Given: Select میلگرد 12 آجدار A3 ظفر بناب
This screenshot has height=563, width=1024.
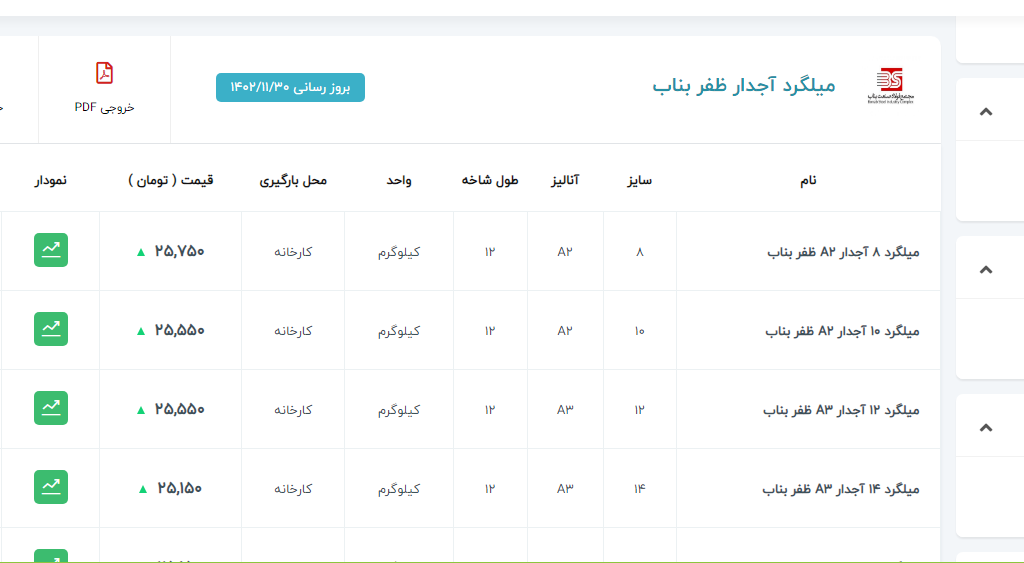Looking at the screenshot, I should pos(840,410).
